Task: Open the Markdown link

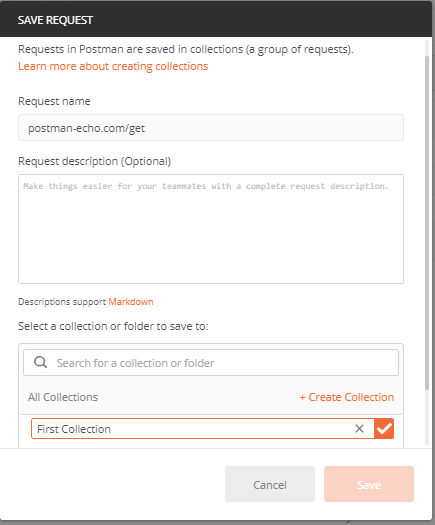Action: coord(131,302)
